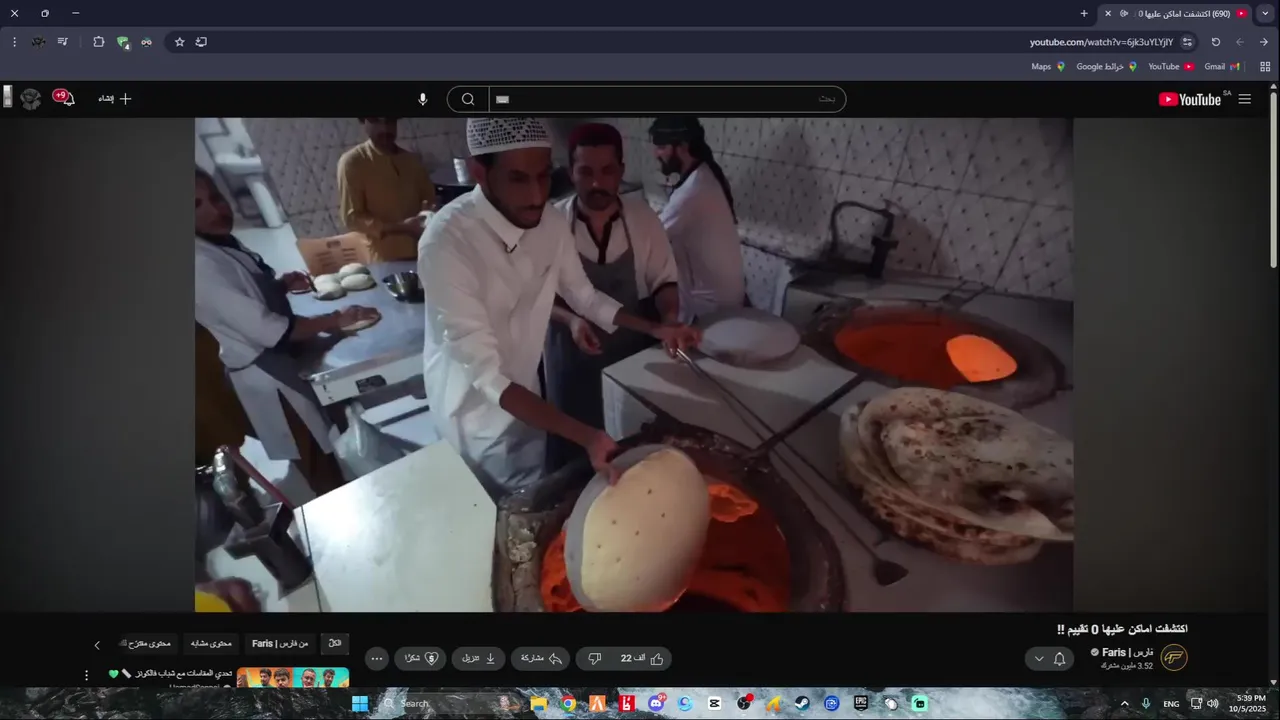The width and height of the screenshot is (1280, 720).
Task: Switch ENG input language indicator
Action: (1171, 704)
